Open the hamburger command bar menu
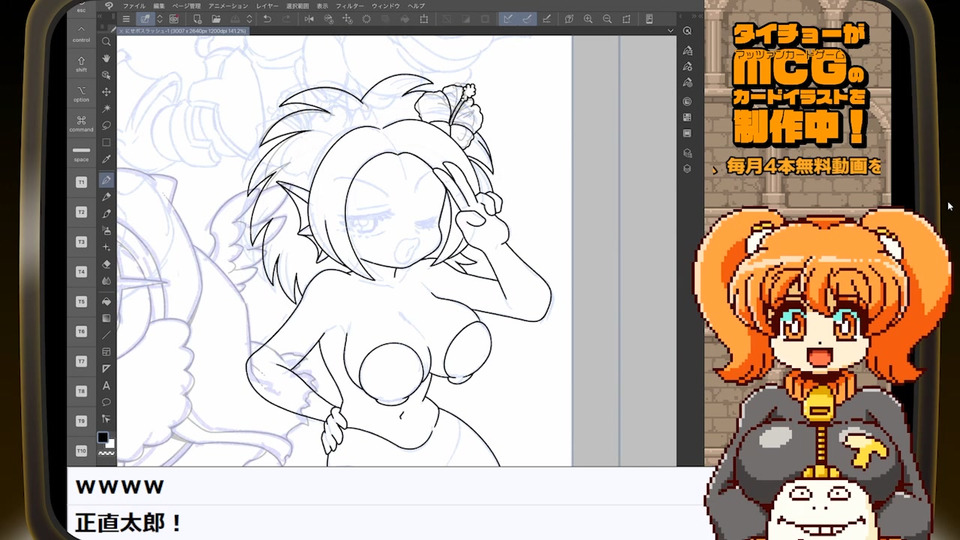 pyautogui.click(x=126, y=19)
